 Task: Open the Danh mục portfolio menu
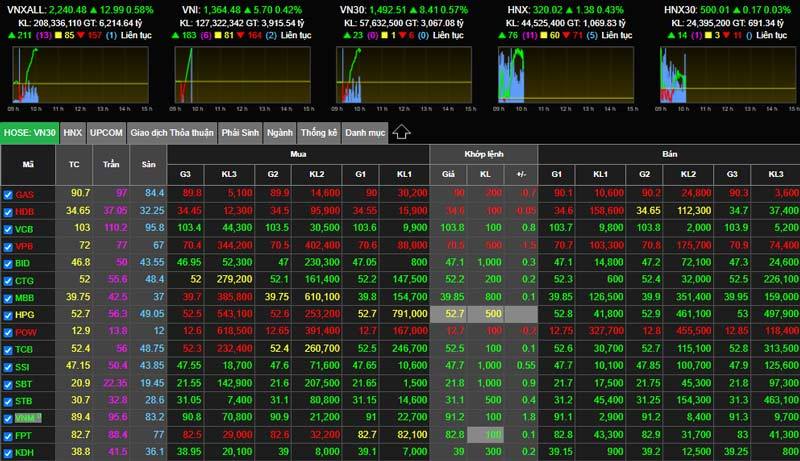(x=364, y=132)
